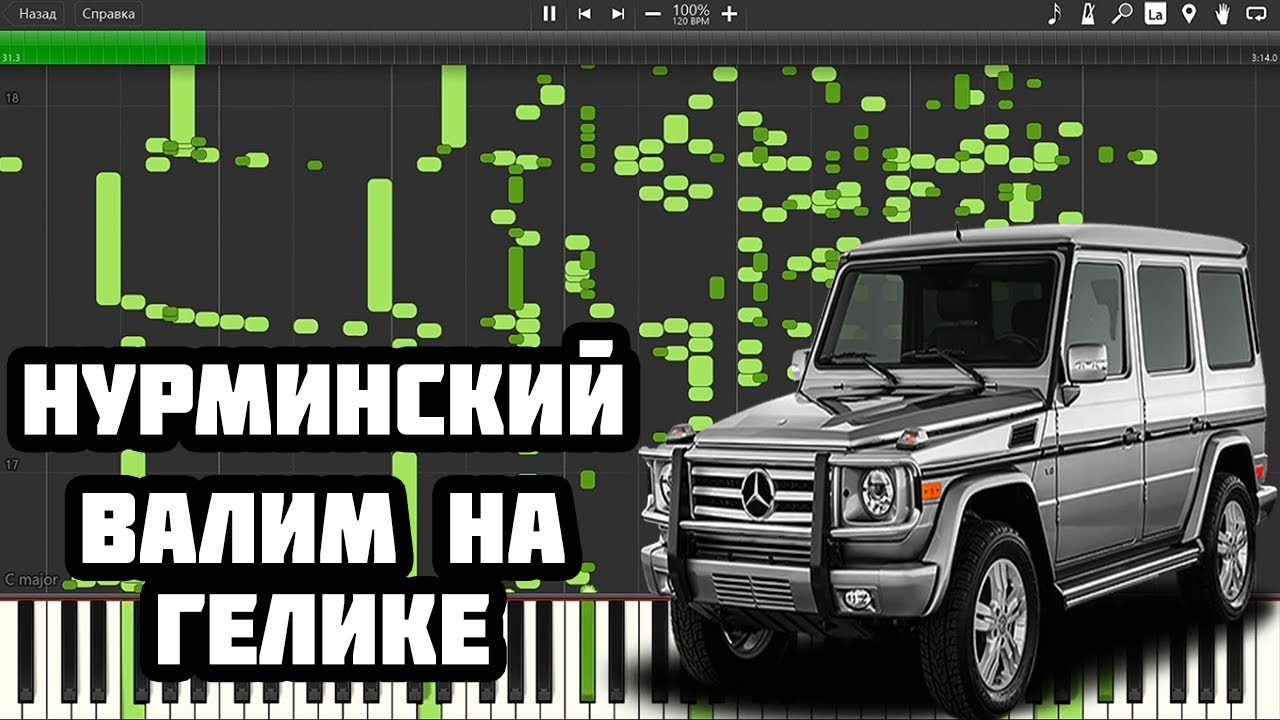Open the music note settings icon
This screenshot has height=720, width=1280.
click(x=1054, y=14)
